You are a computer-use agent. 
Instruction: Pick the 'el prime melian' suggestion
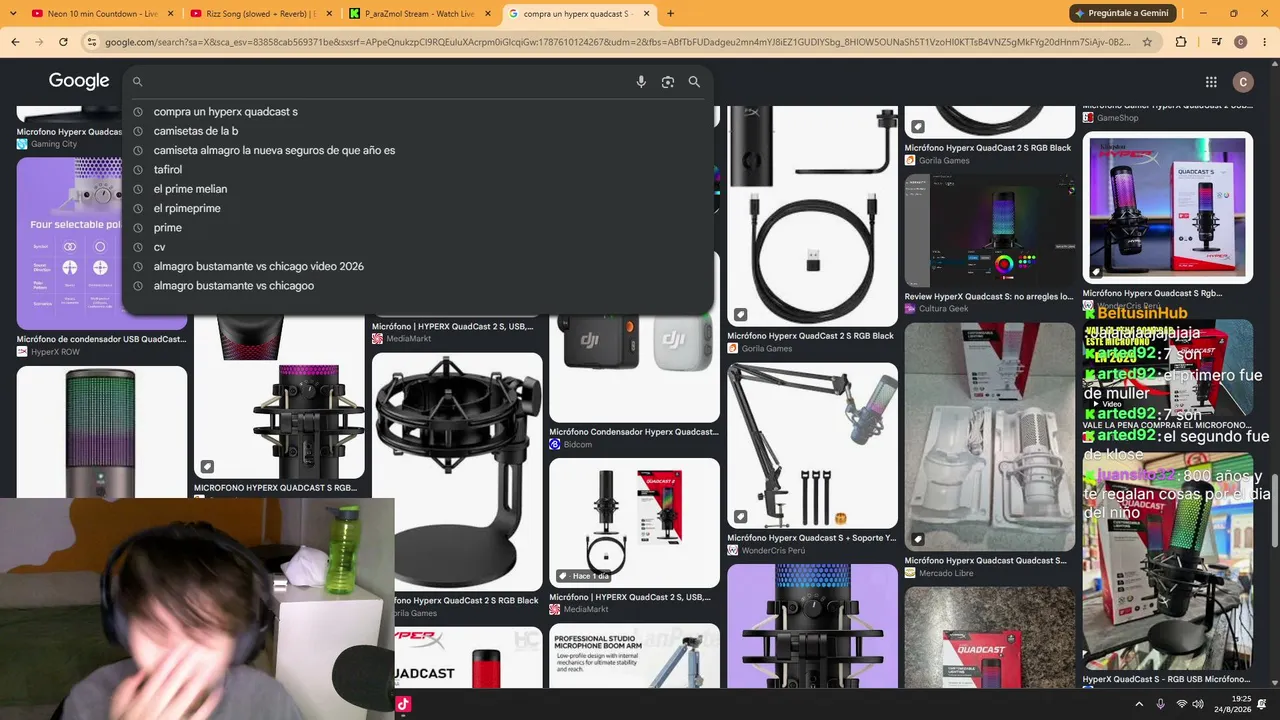point(418,189)
